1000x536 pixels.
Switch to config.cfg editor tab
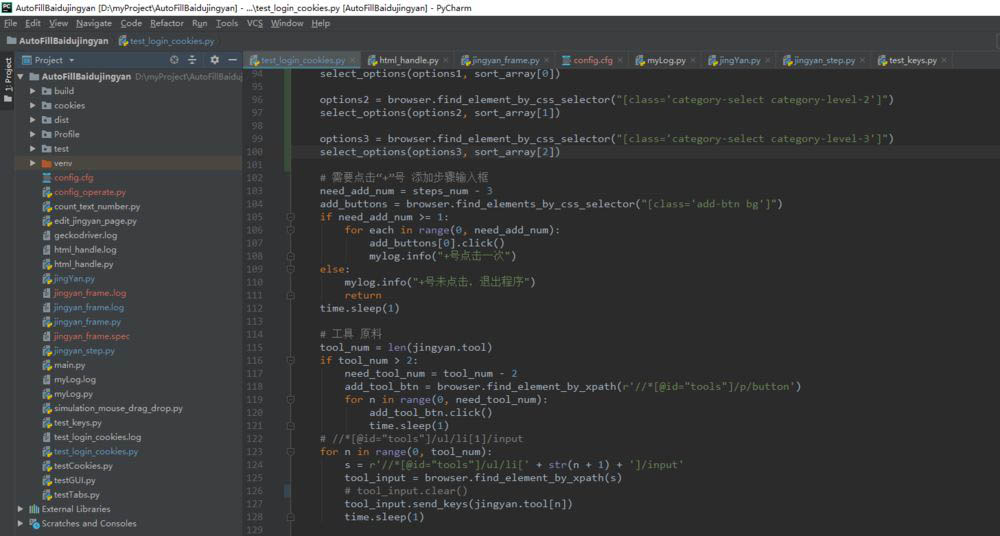click(592, 61)
